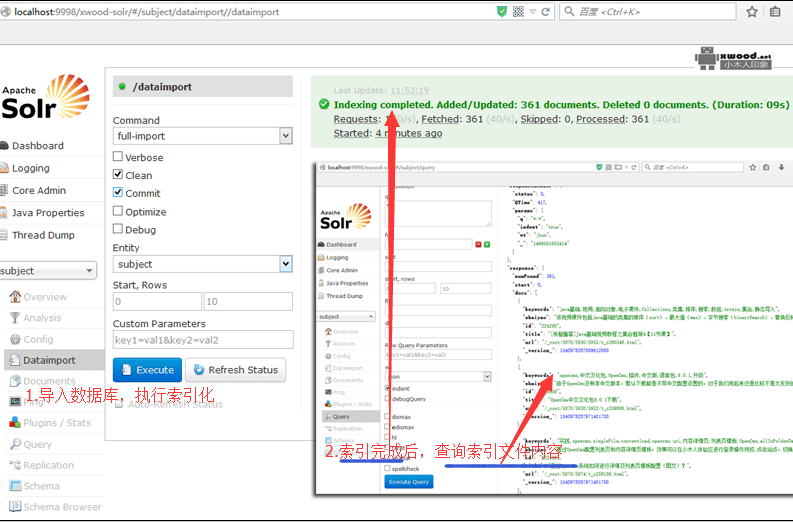Click the Refresh Status button

[236, 370]
